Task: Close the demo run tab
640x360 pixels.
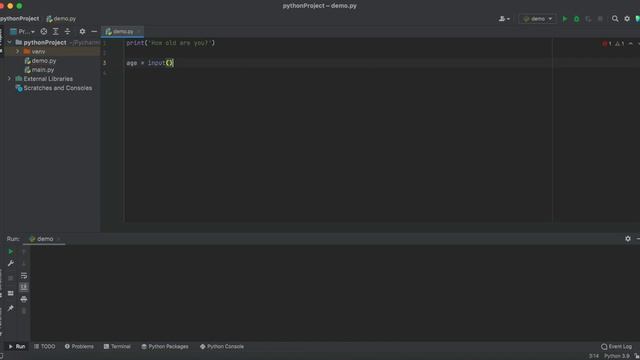Action: click(x=59, y=239)
